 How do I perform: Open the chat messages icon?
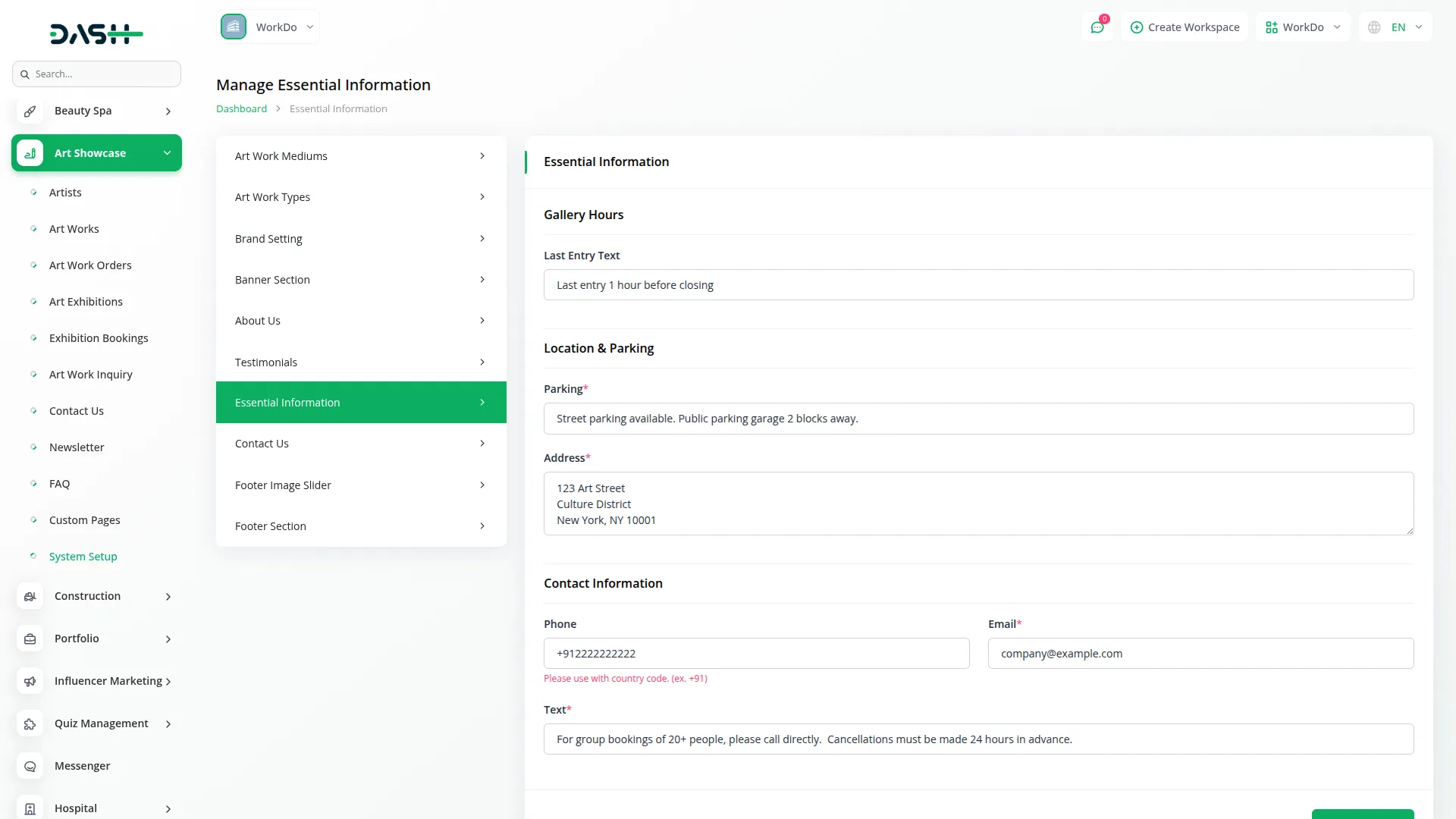1097,27
